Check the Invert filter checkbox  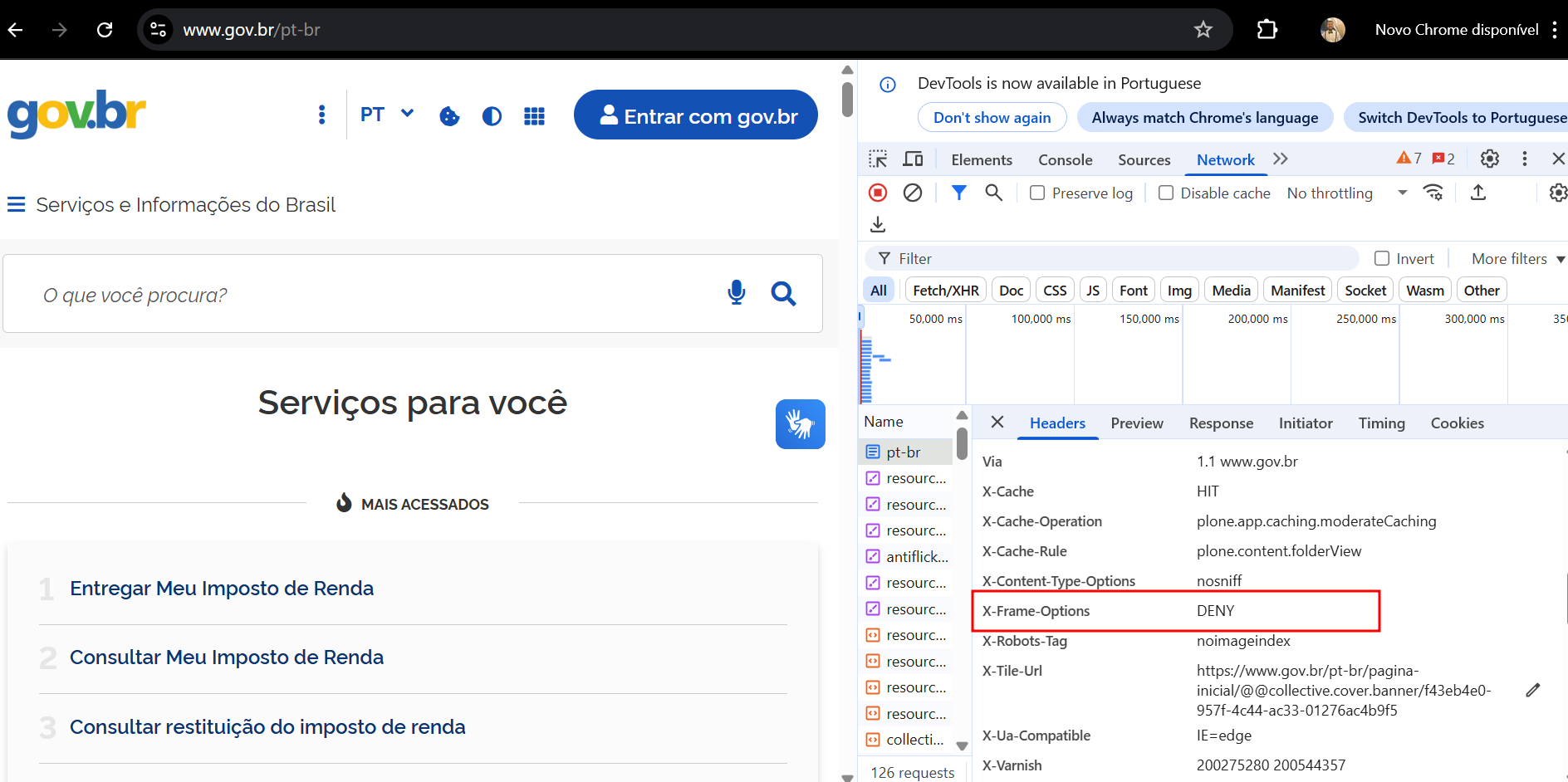(1382, 258)
